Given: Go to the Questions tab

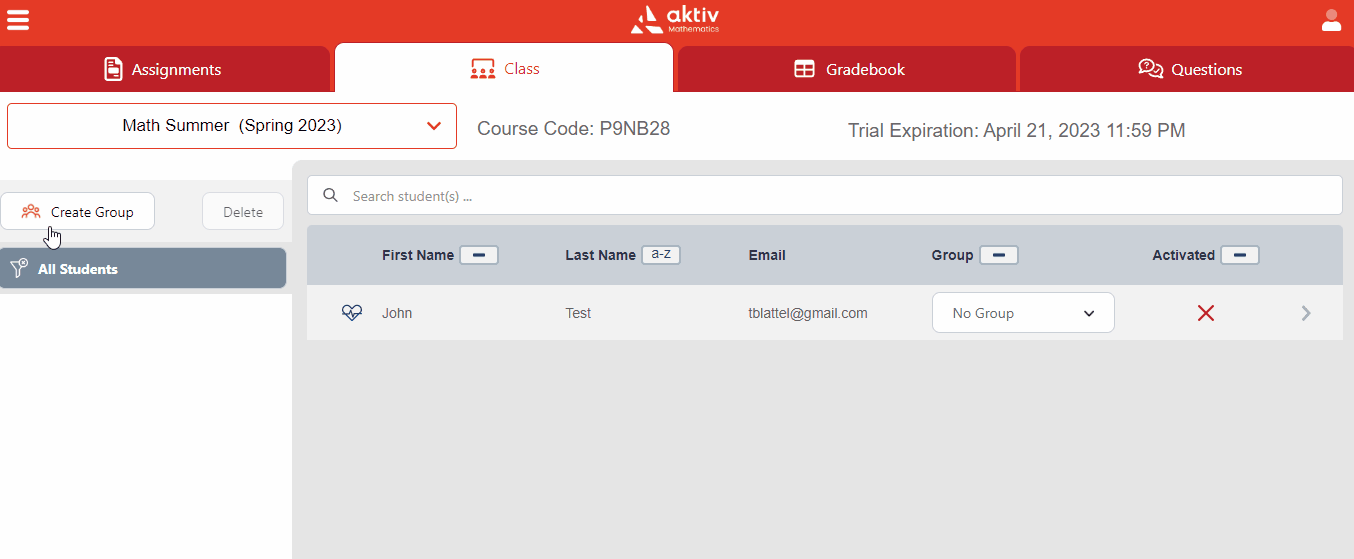Looking at the screenshot, I should 1187,69.
